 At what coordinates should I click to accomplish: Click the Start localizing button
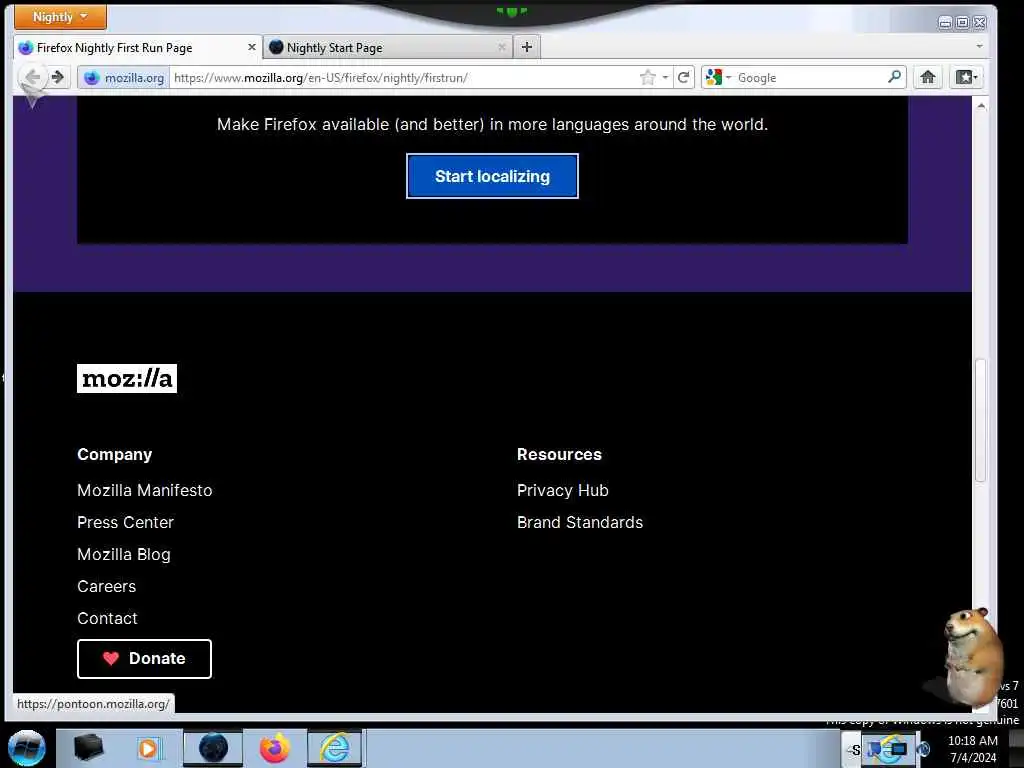point(492,176)
